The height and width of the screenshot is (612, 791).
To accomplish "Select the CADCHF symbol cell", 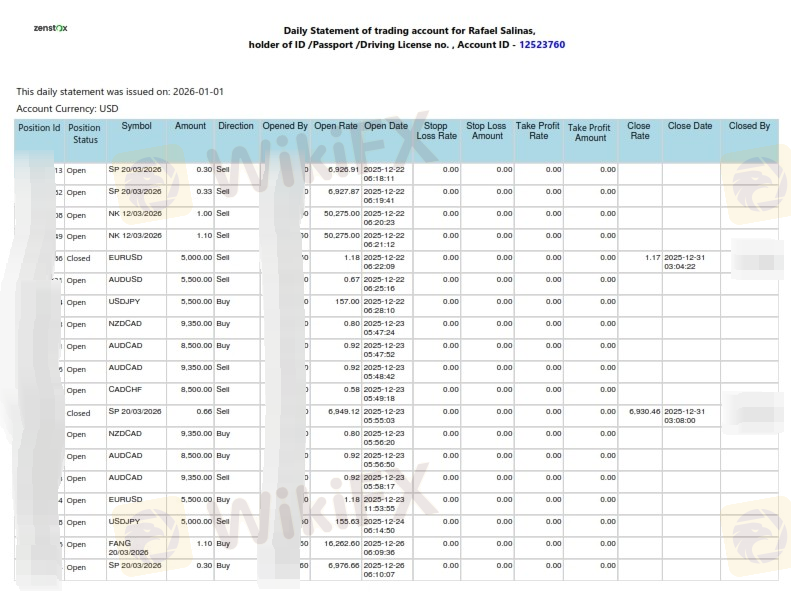I will [136, 394].
